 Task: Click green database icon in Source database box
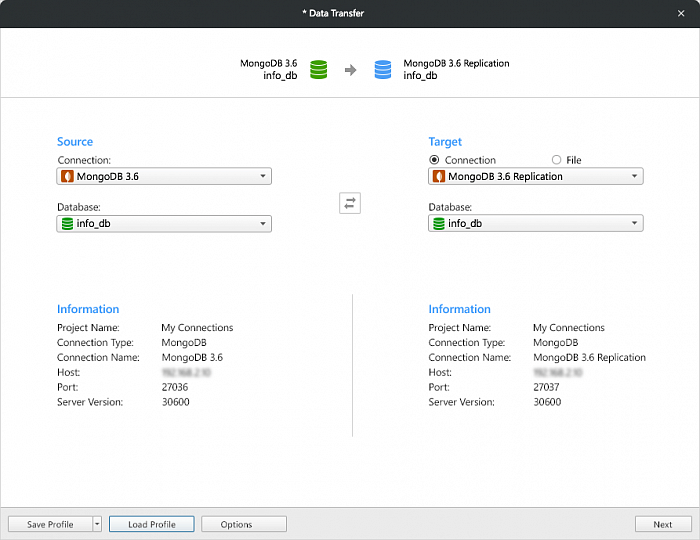[x=67, y=224]
